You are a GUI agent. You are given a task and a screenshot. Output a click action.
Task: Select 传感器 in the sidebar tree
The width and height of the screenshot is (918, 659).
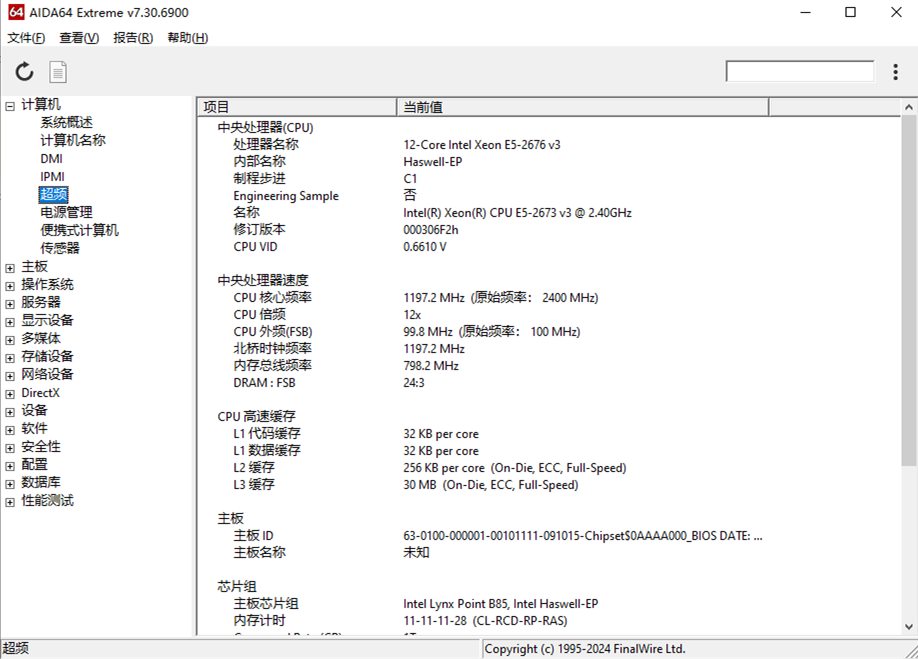(60, 248)
